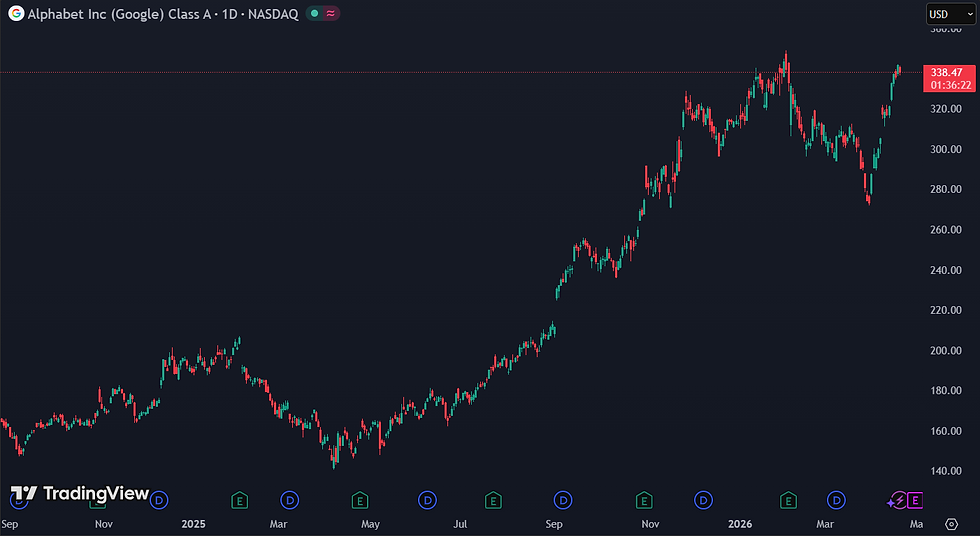Open the Alphabet Inc symbol title
Viewport: 980px width, 536px height.
(x=163, y=14)
